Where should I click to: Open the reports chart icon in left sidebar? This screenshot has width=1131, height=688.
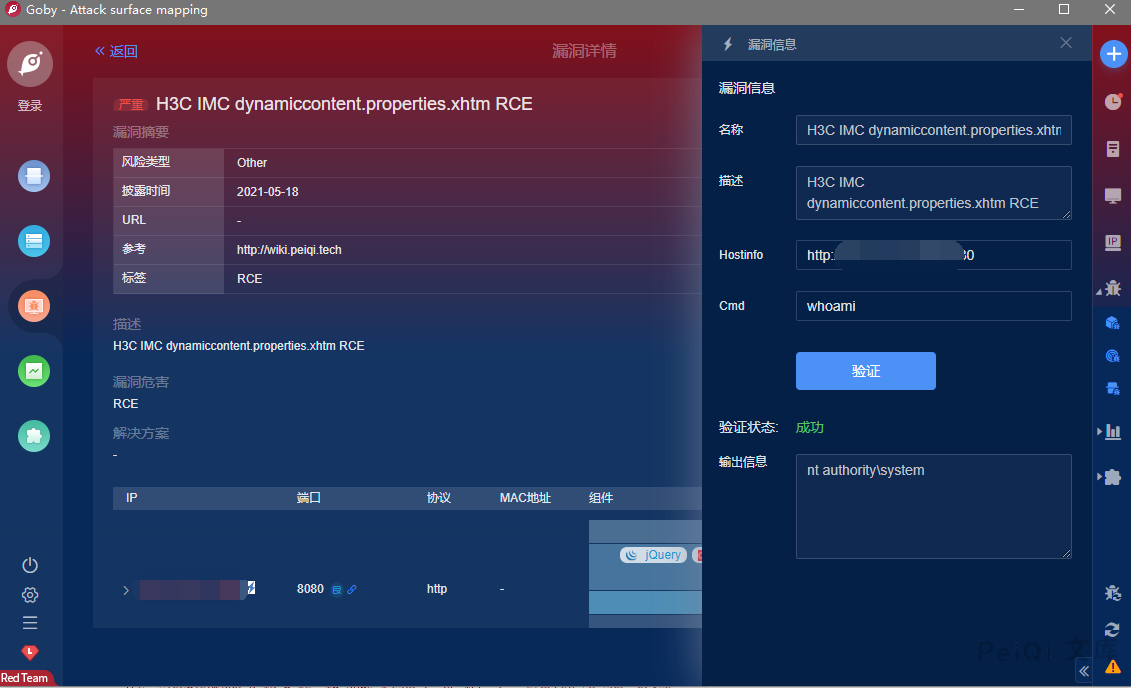click(x=34, y=371)
